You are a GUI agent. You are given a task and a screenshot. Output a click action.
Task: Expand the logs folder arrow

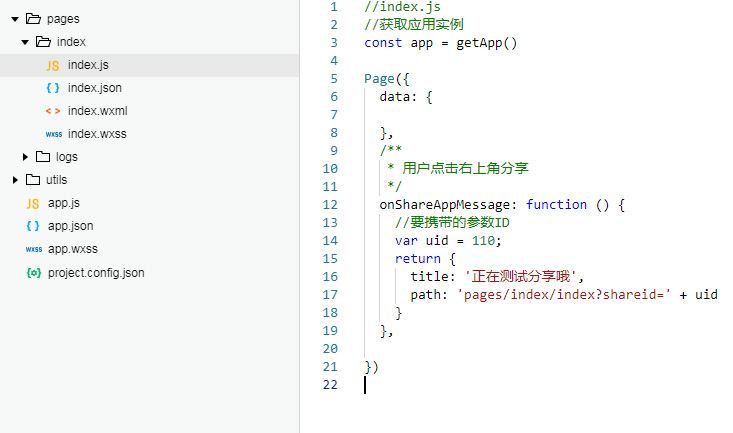coord(26,157)
